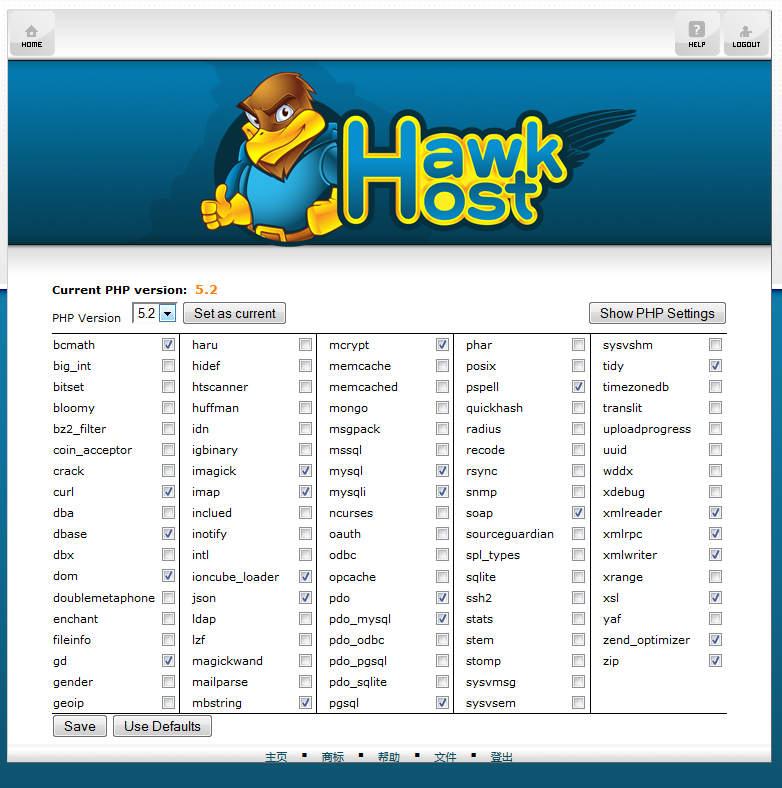This screenshot has height=788, width=782.
Task: Uncheck the mcrypt checkbox
Action: point(442,345)
